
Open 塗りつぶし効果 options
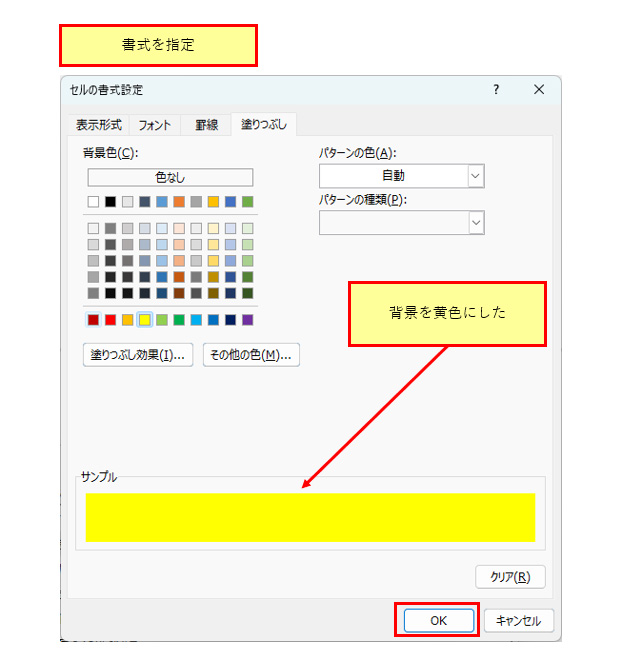pos(138,355)
